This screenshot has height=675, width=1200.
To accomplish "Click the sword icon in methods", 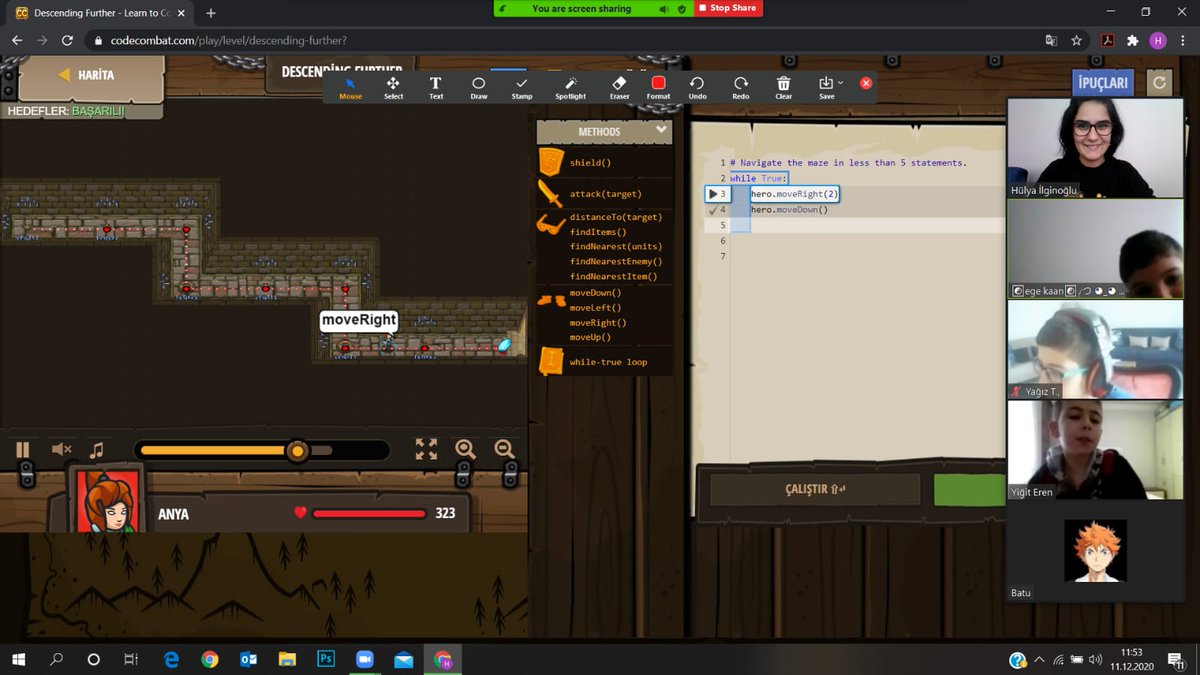I will click(550, 193).
